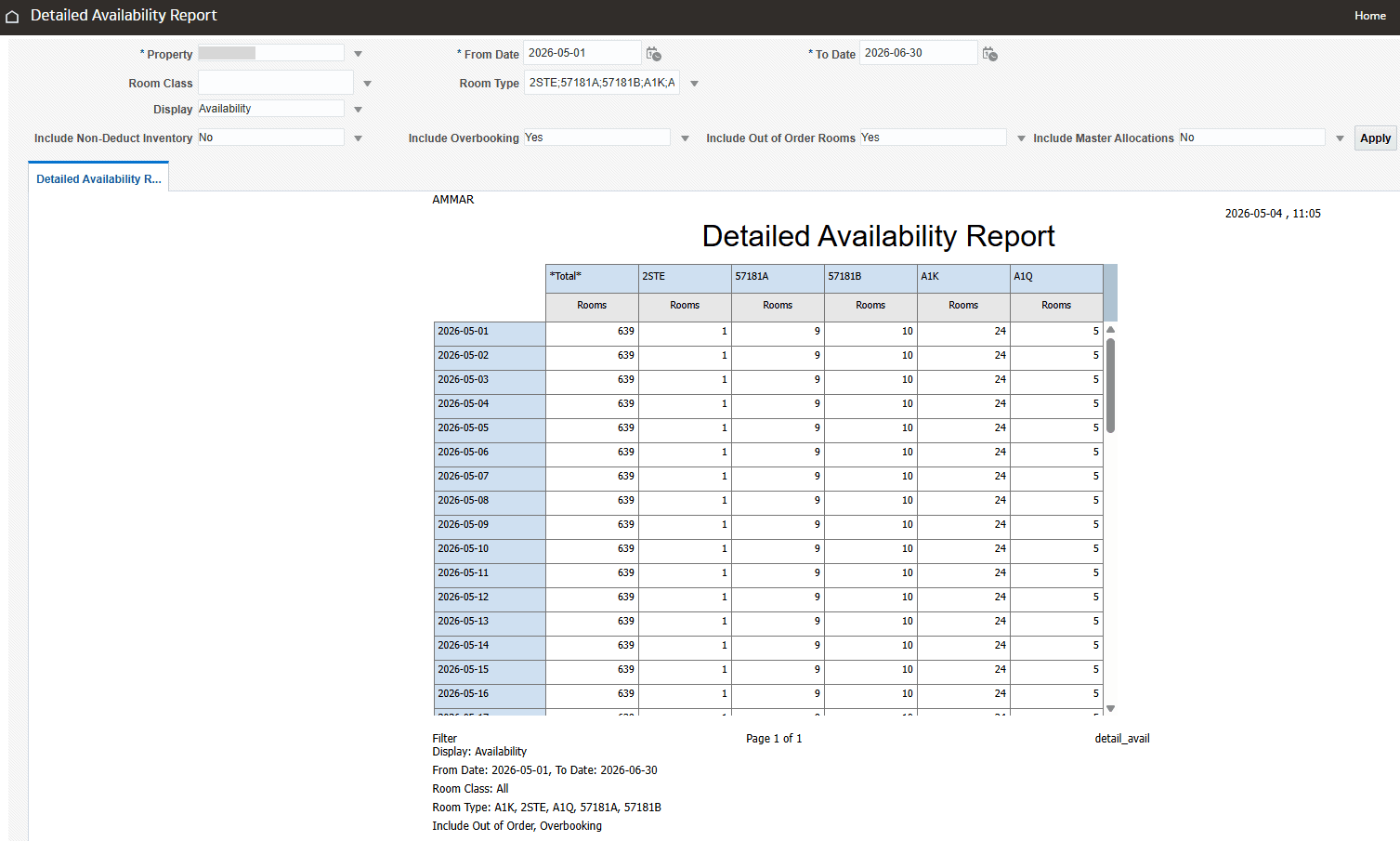Image resolution: width=1400 pixels, height=841 pixels.
Task: Select the A1K column header
Action: pyautogui.click(x=963, y=278)
